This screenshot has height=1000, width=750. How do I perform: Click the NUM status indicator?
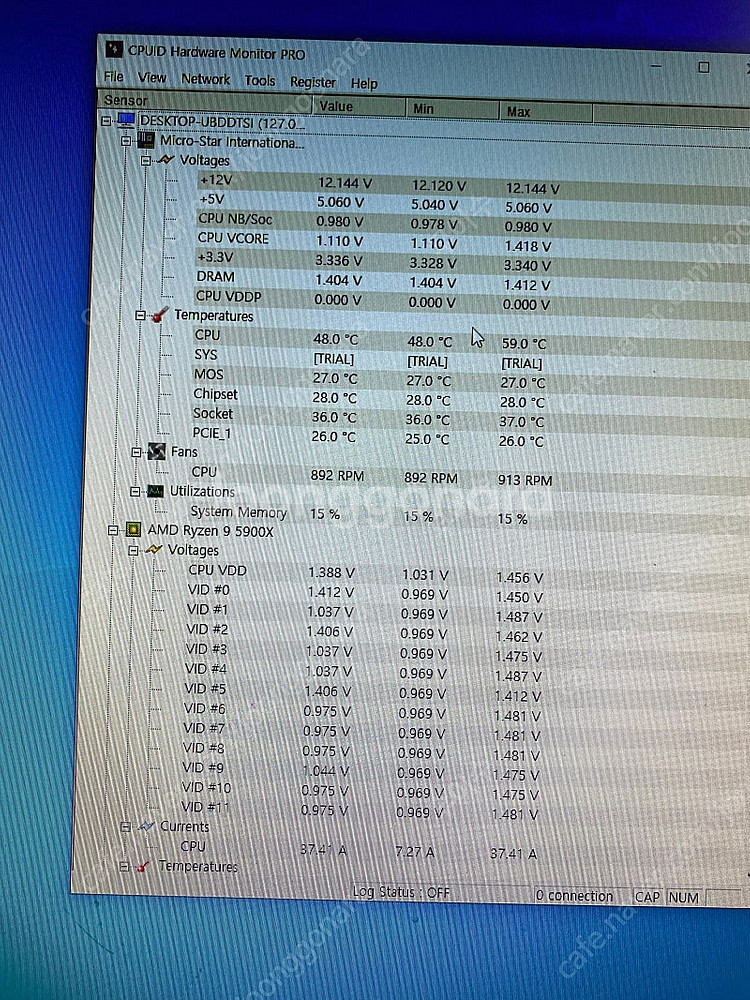coord(684,897)
